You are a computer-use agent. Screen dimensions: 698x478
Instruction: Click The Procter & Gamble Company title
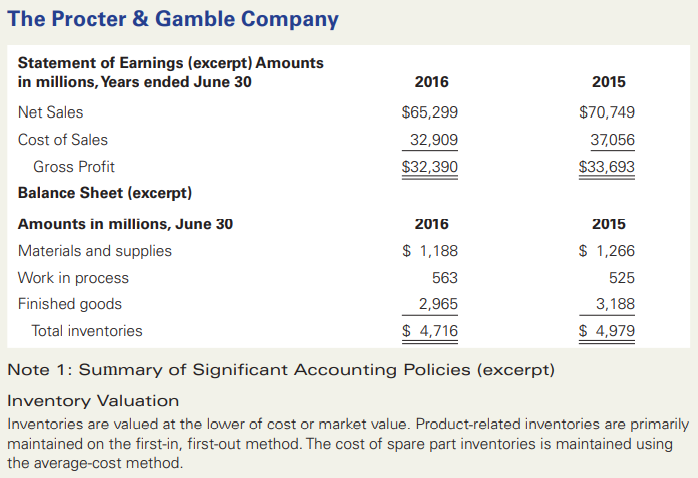[173, 20]
